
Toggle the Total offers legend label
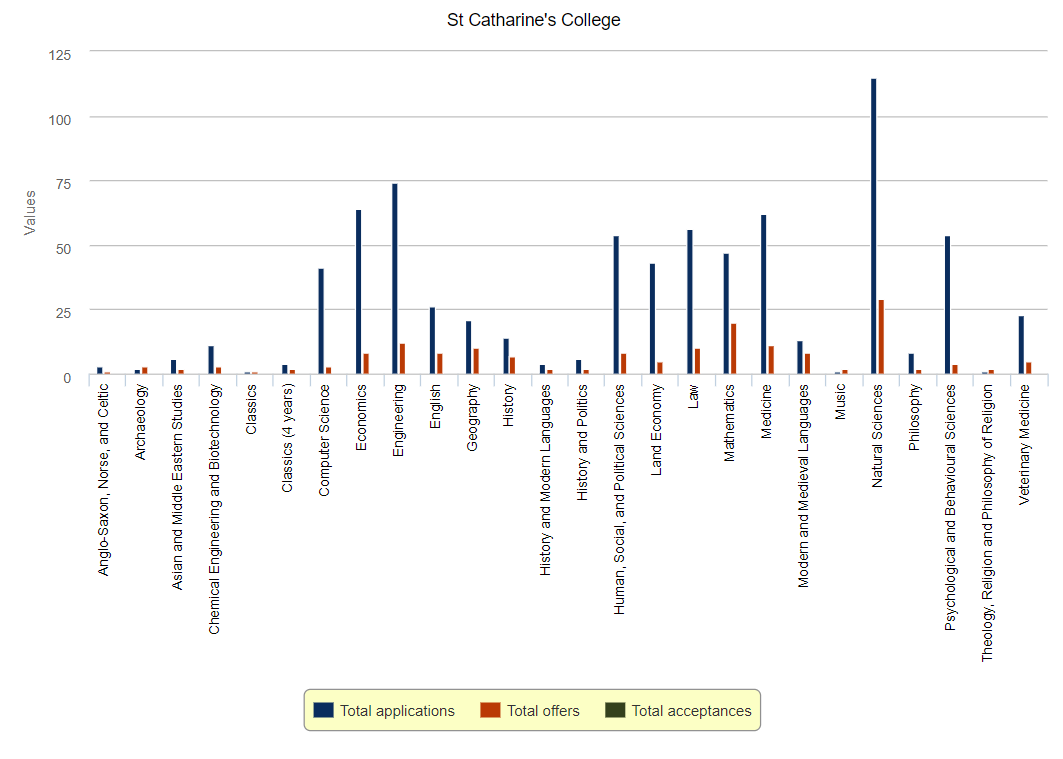coord(543,711)
